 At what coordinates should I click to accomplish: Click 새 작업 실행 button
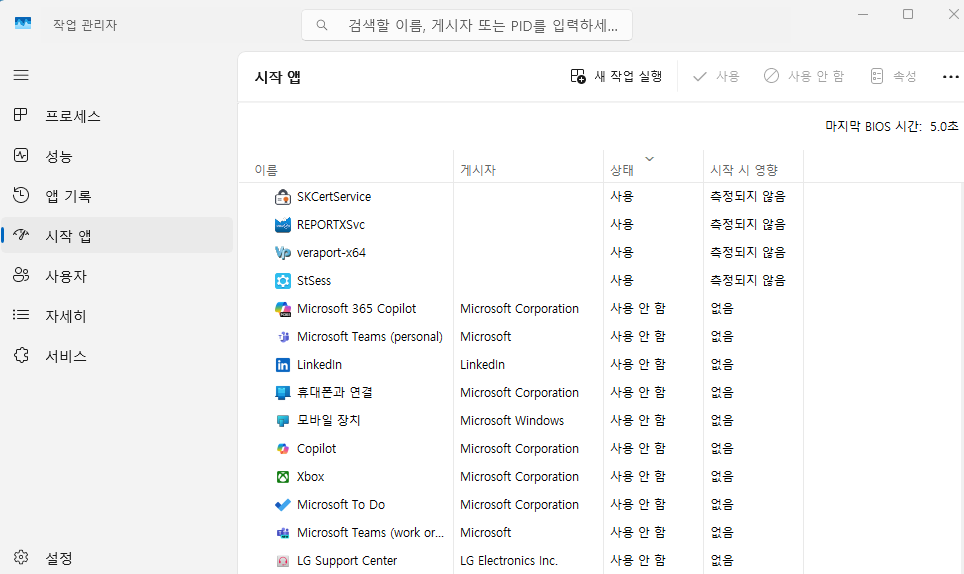point(617,76)
